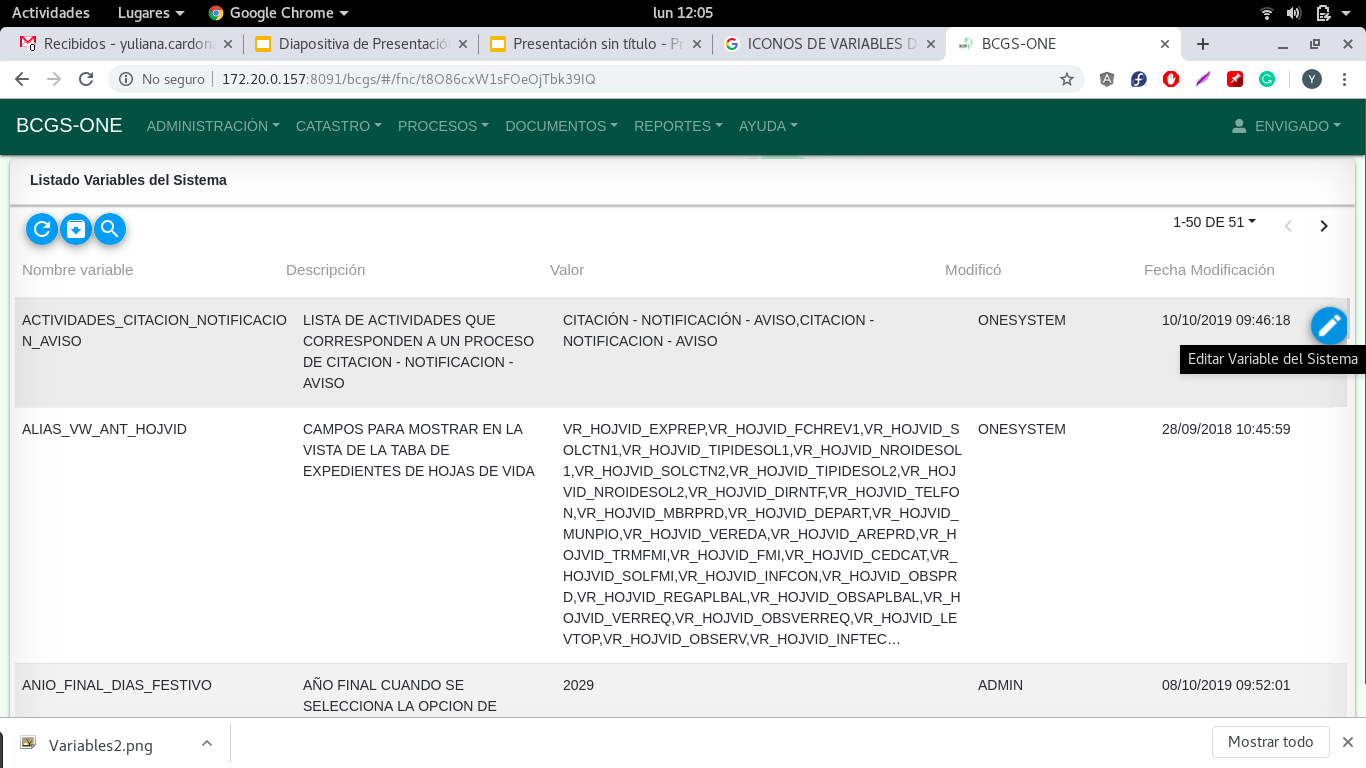Image resolution: width=1366 pixels, height=768 pixels.
Task: Click the blue search magnifier icon
Action: (x=110, y=229)
